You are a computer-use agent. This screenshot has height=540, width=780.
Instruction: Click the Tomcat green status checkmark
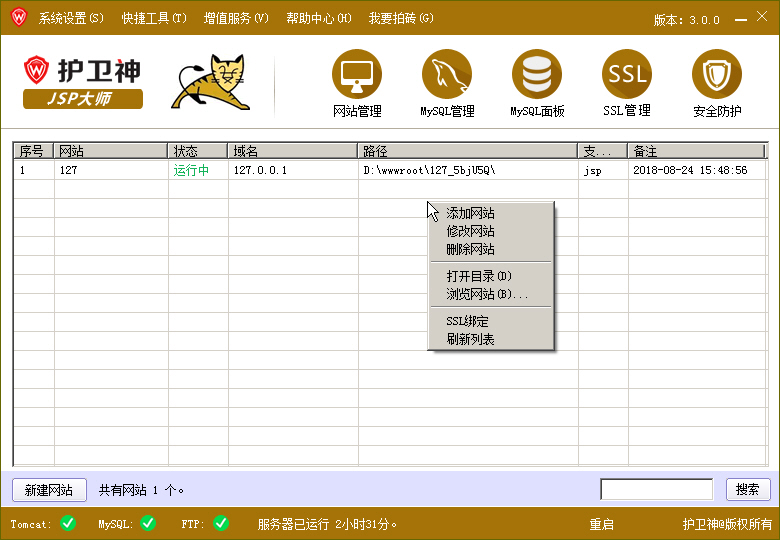click(x=68, y=523)
